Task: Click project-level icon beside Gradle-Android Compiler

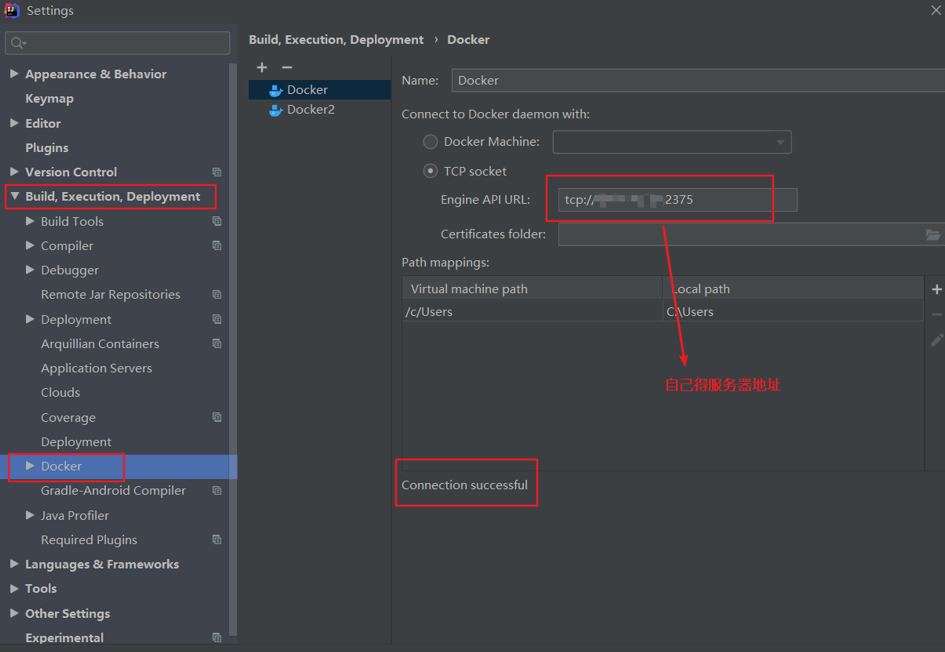Action: [x=217, y=491]
